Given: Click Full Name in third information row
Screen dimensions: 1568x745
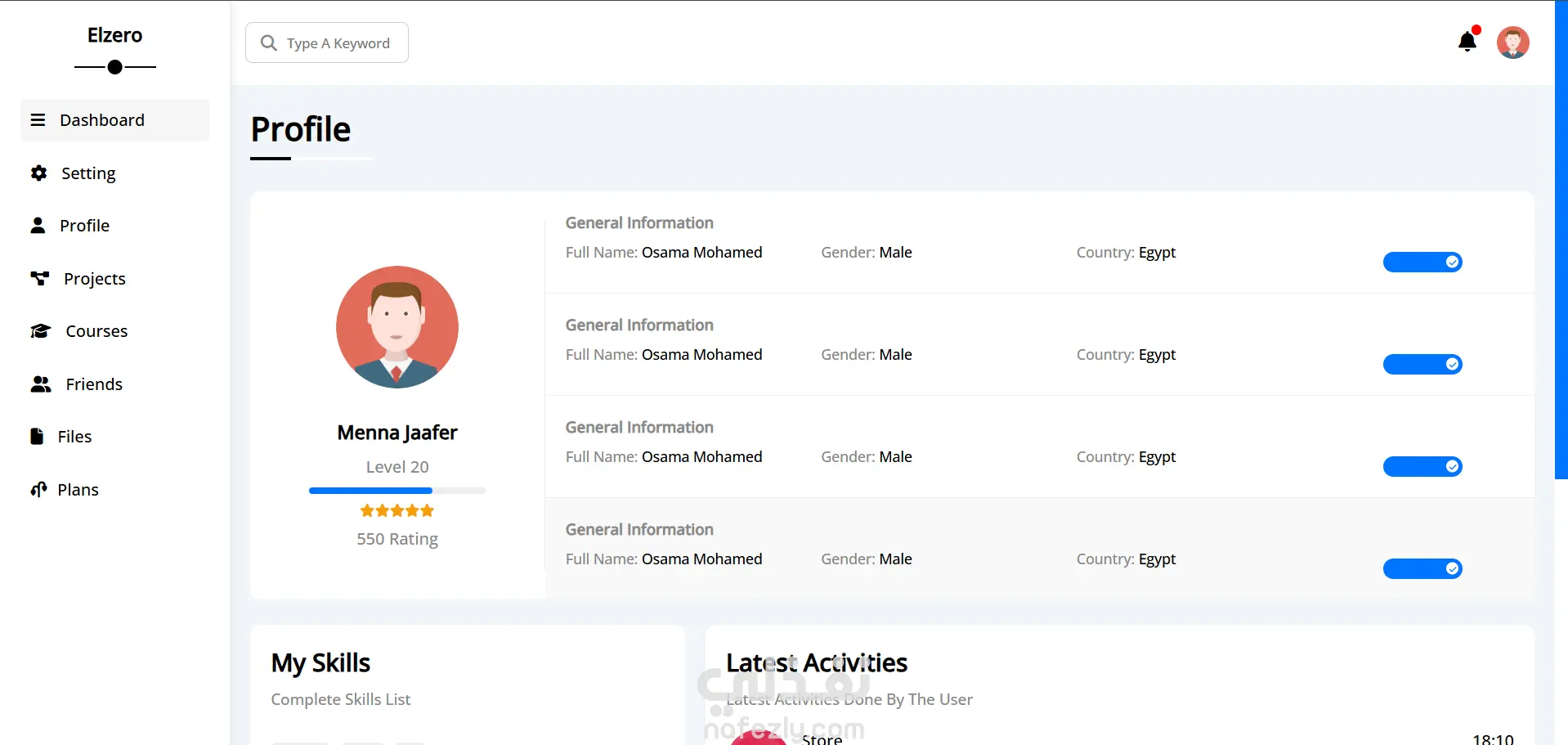Looking at the screenshot, I should pyautogui.click(x=664, y=457).
